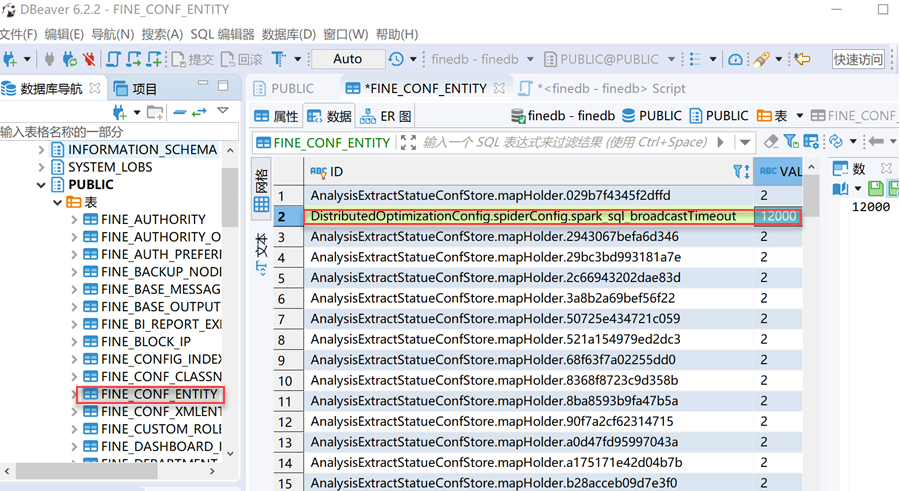This screenshot has width=900, height=491.
Task: Open dropdown next to new connection icon
Action: tap(26, 59)
